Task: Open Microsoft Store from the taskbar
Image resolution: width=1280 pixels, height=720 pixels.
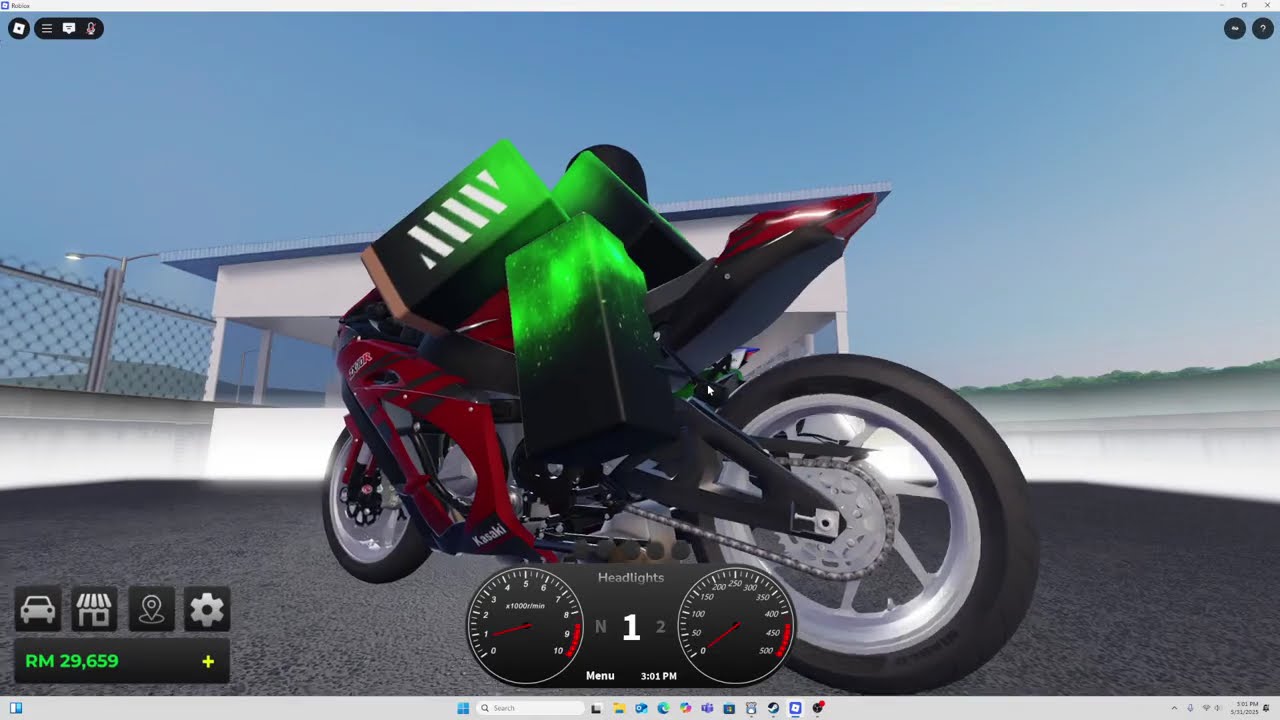Action: pyautogui.click(x=729, y=708)
